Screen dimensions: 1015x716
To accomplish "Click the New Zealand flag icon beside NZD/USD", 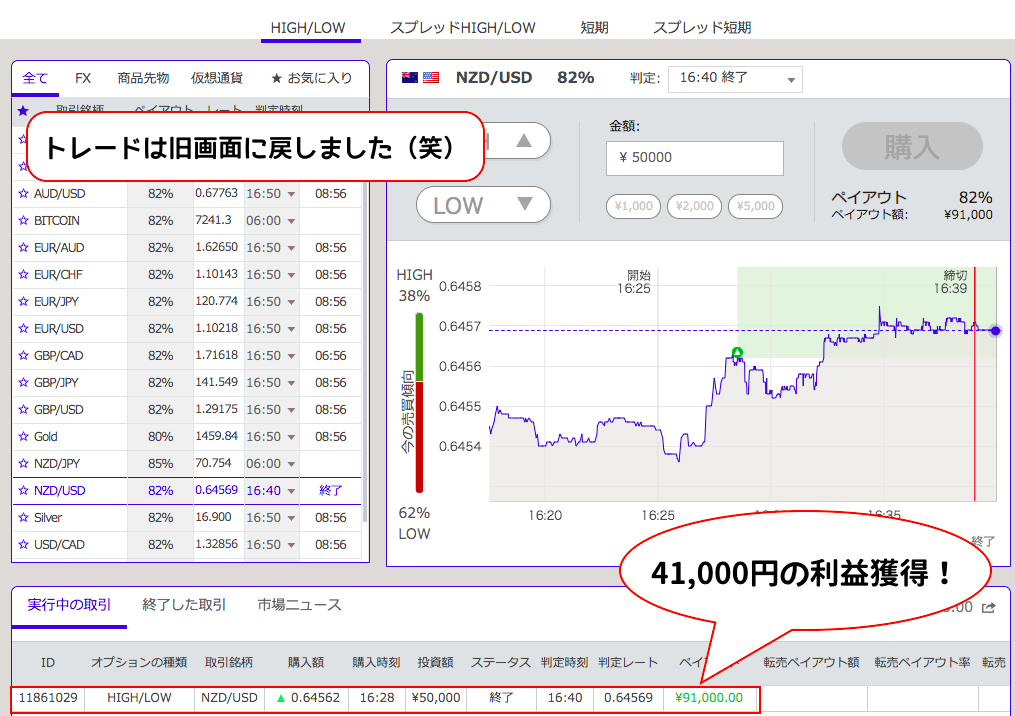I will coord(410,78).
